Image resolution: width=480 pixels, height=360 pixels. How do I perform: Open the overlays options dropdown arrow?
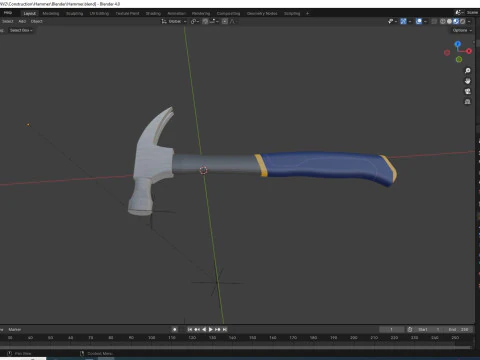click(x=425, y=21)
